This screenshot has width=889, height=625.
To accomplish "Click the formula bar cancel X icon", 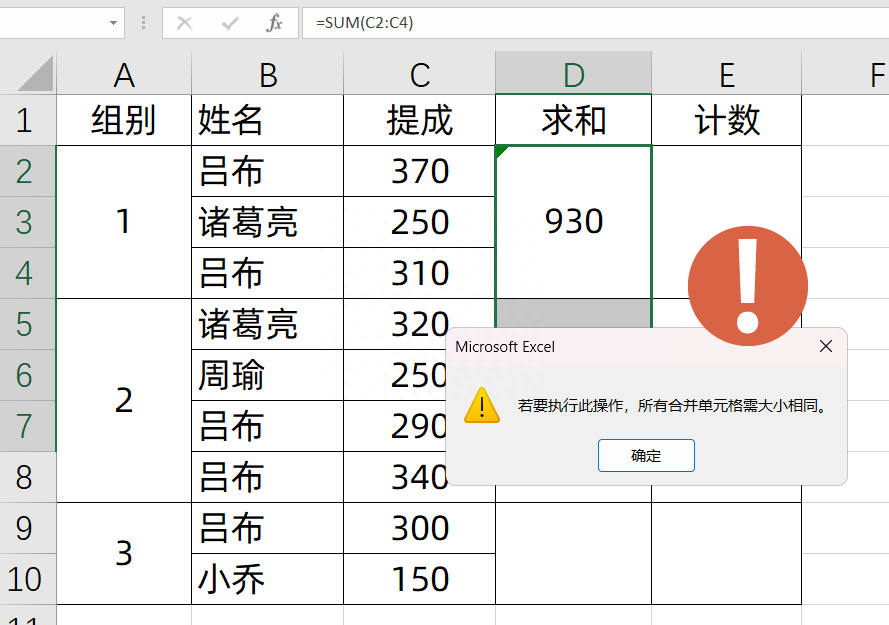I will pos(184,23).
